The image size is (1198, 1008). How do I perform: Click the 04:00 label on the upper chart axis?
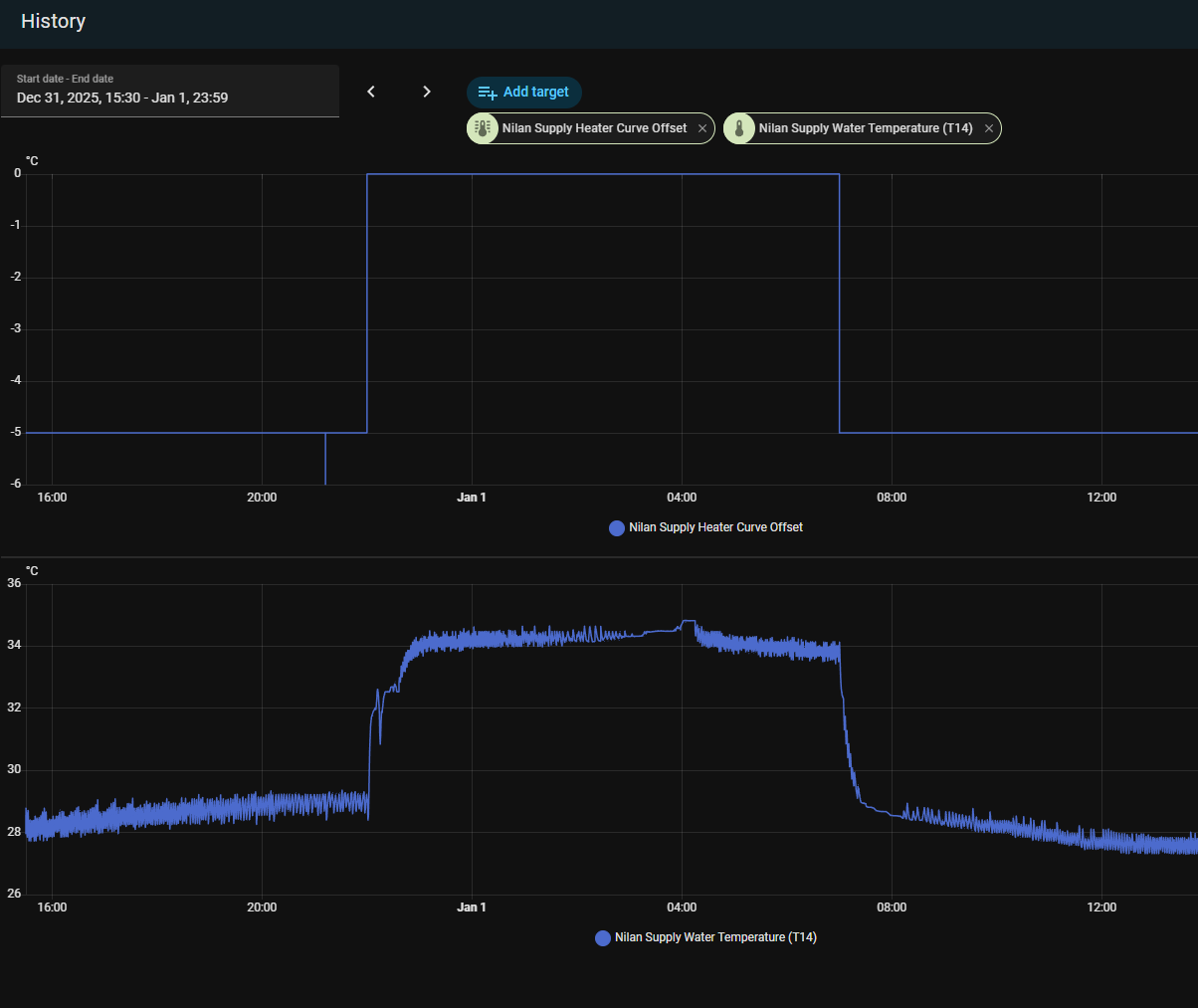(x=682, y=498)
